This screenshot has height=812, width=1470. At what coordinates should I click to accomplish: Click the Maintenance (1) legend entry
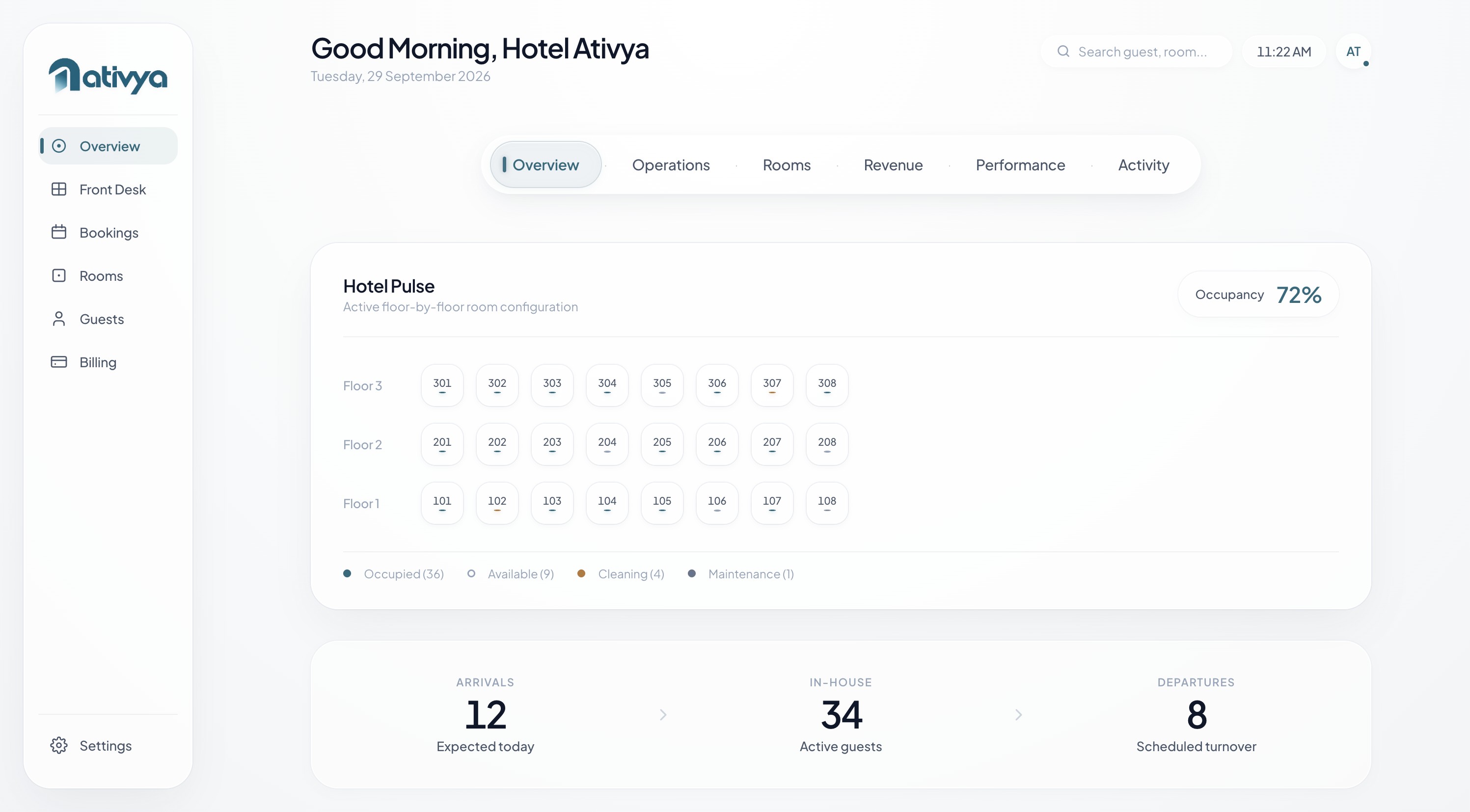click(x=741, y=573)
